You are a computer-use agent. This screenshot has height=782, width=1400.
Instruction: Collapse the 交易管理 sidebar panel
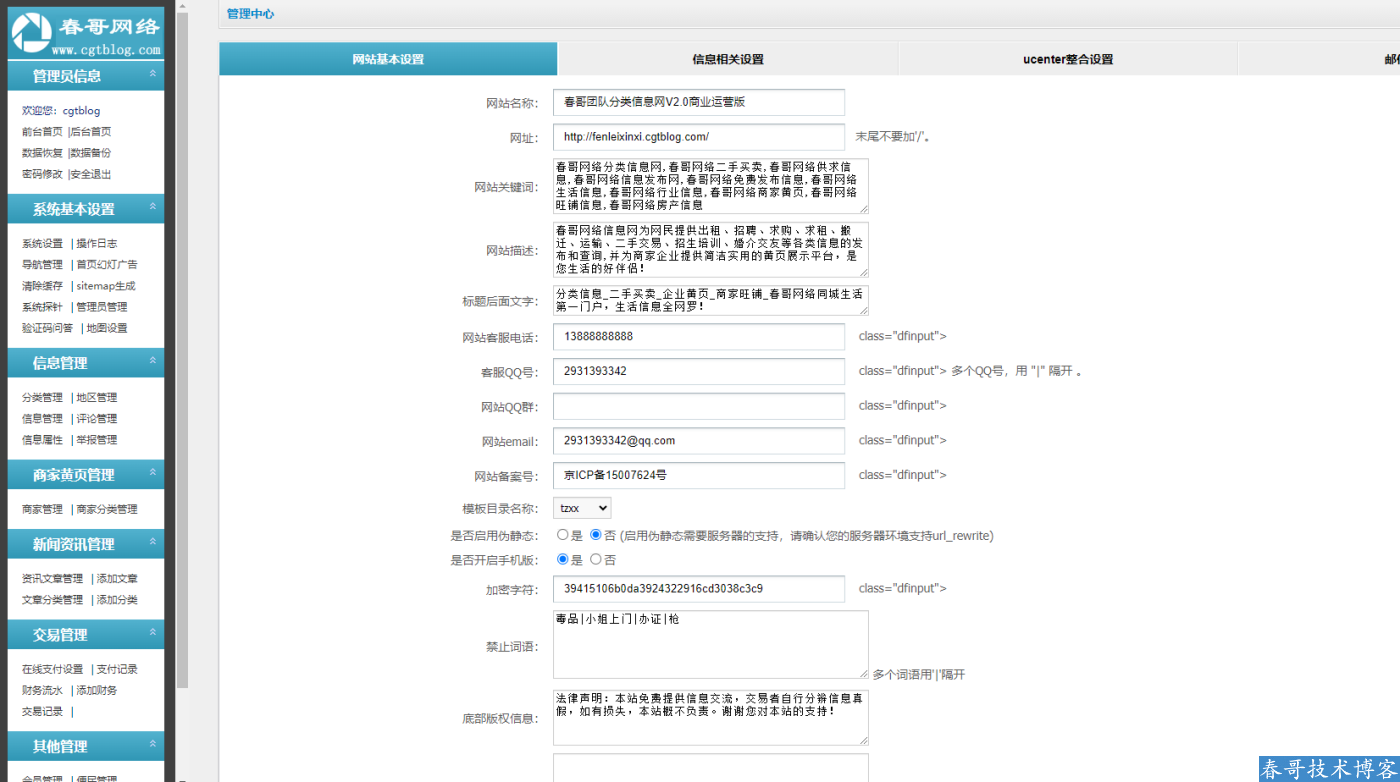pyautogui.click(x=153, y=633)
